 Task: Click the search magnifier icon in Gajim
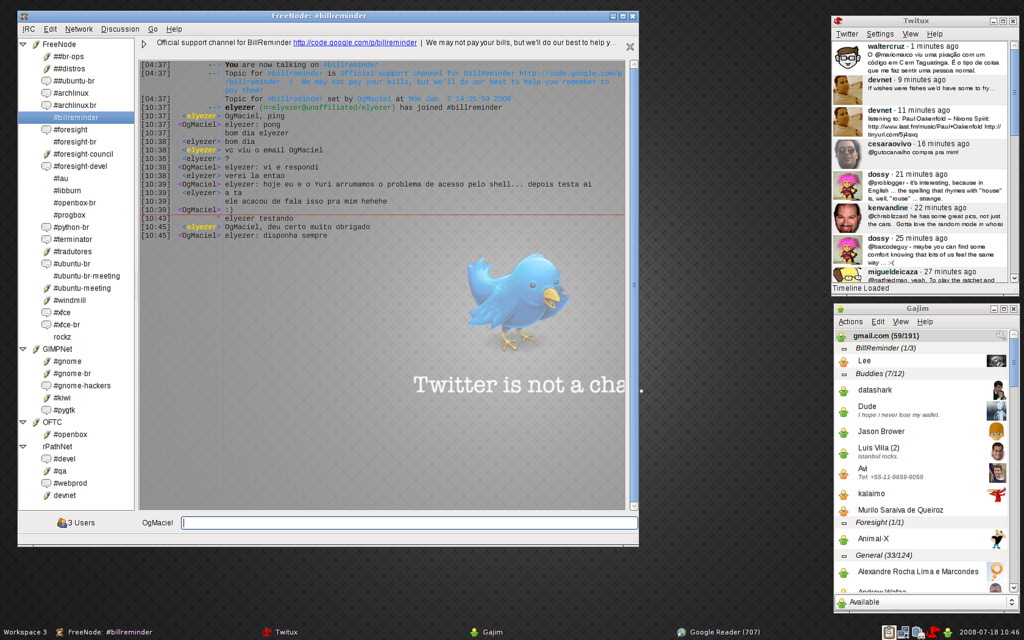pos(1000,336)
